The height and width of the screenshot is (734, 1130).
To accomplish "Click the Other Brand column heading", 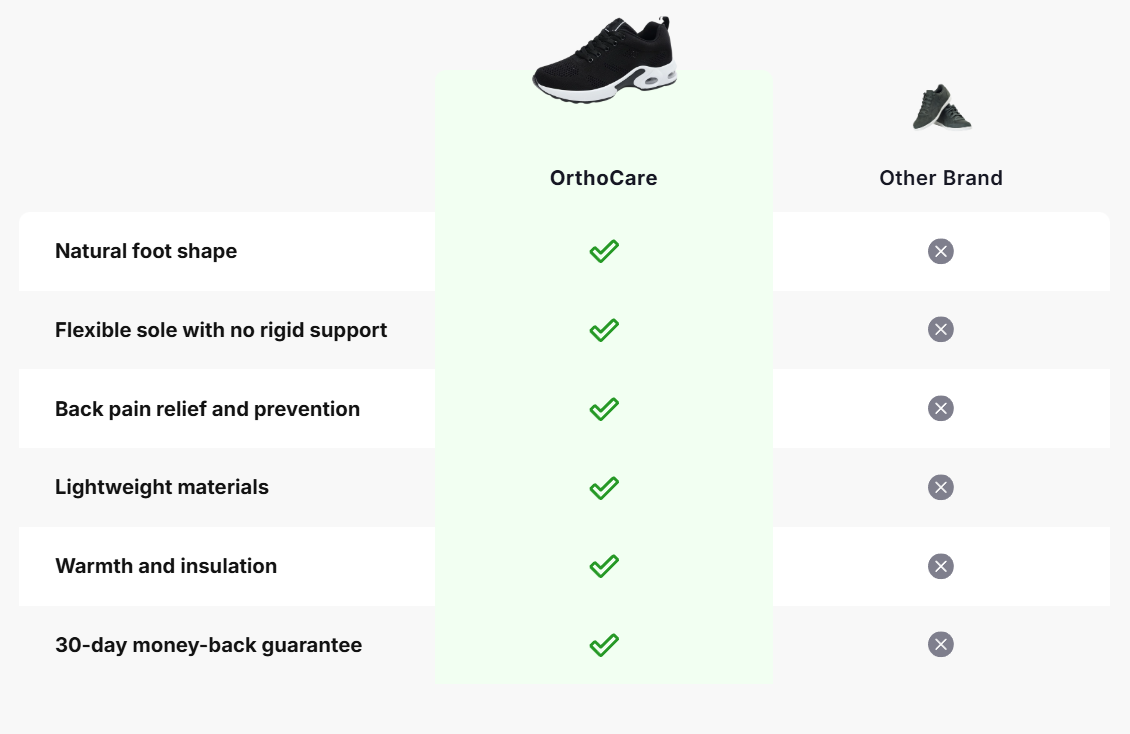I will pyautogui.click(x=941, y=178).
